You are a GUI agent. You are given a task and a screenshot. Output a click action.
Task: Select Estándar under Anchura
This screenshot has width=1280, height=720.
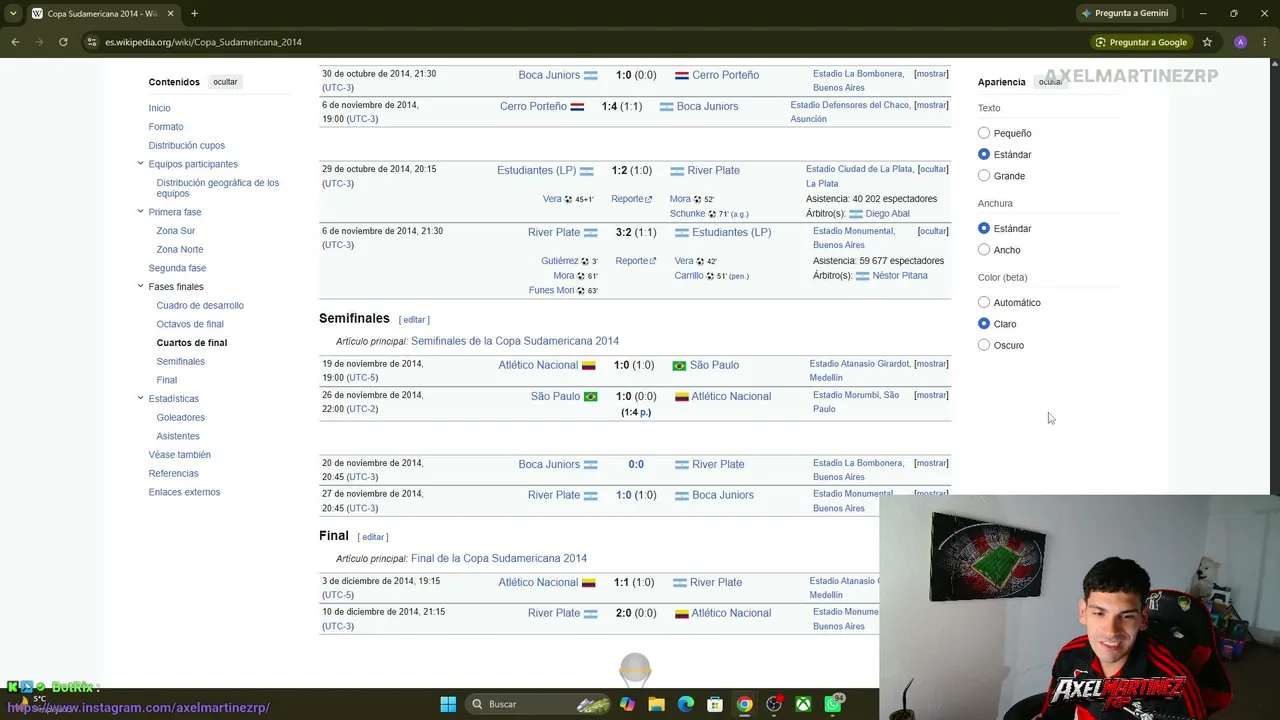(x=984, y=228)
